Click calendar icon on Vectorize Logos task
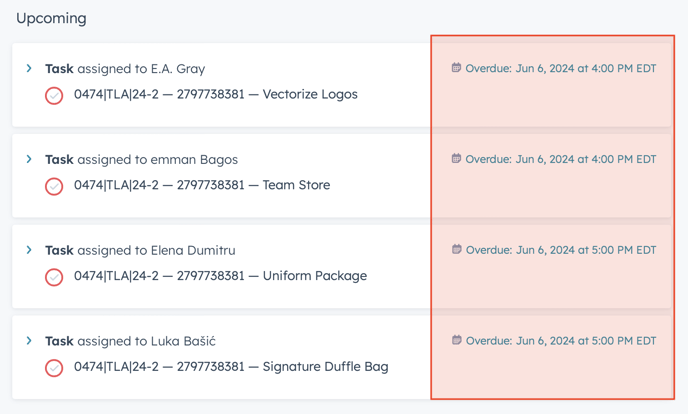Image resolution: width=688 pixels, height=414 pixels. (456, 69)
